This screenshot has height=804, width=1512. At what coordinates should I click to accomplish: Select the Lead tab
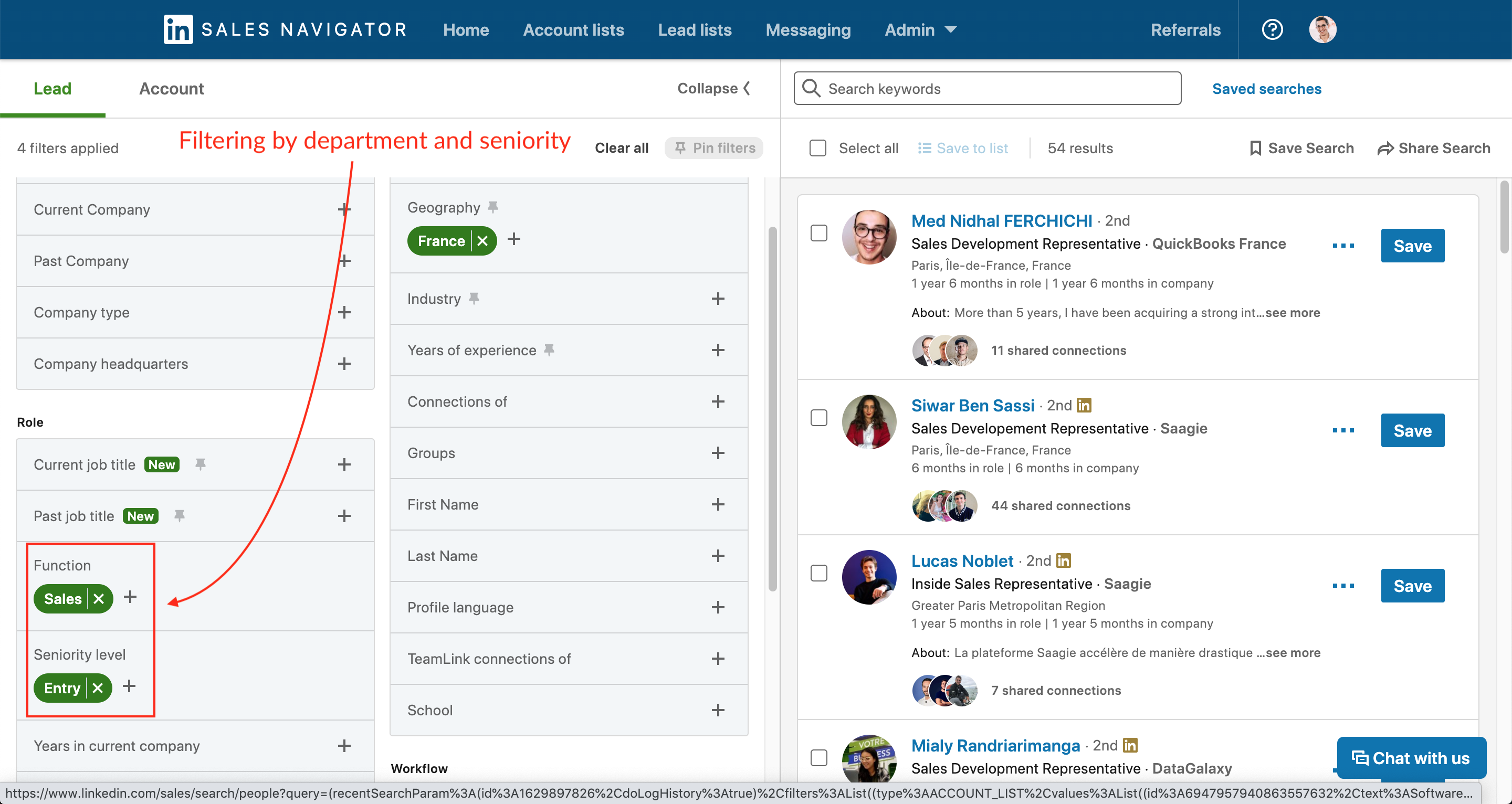[51, 88]
